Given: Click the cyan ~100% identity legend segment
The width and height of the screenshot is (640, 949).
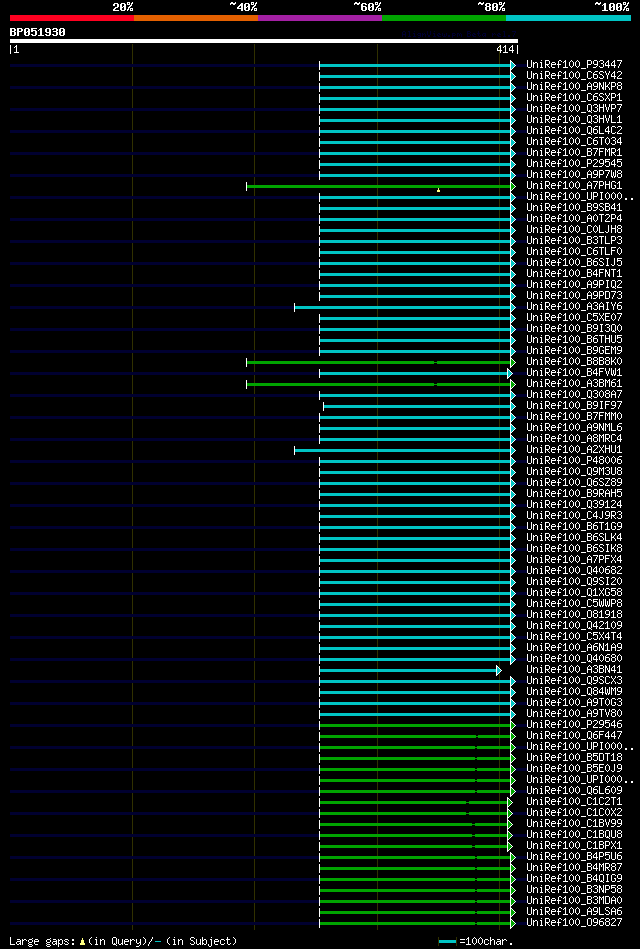Looking at the screenshot, I should pos(569,18).
